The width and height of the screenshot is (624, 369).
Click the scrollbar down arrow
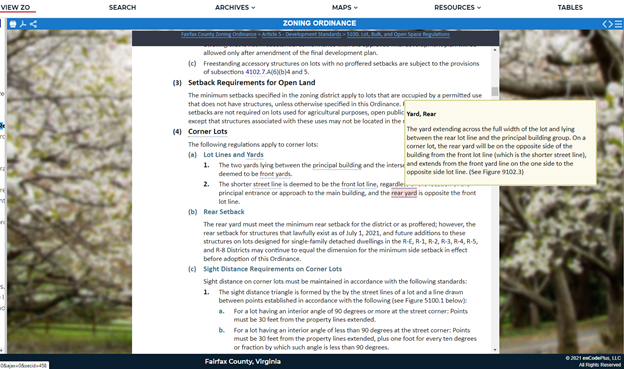(x=495, y=350)
